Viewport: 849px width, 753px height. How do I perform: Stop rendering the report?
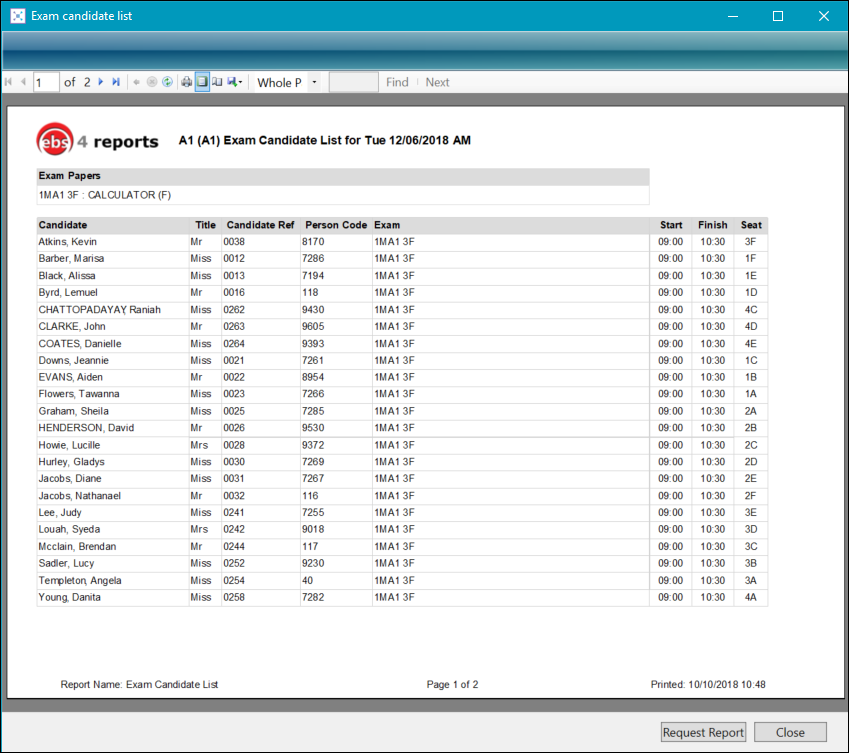152,82
